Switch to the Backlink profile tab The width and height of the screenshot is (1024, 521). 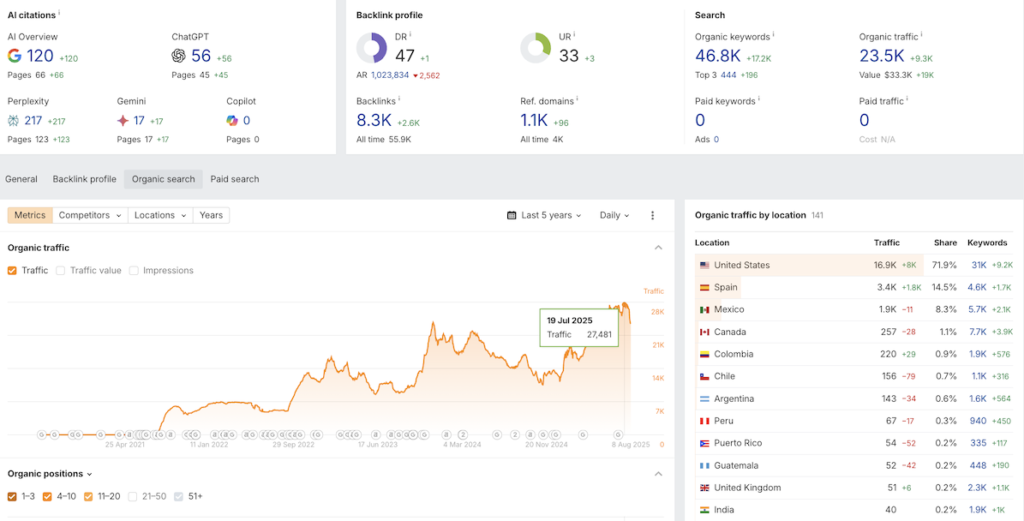pyautogui.click(x=84, y=179)
